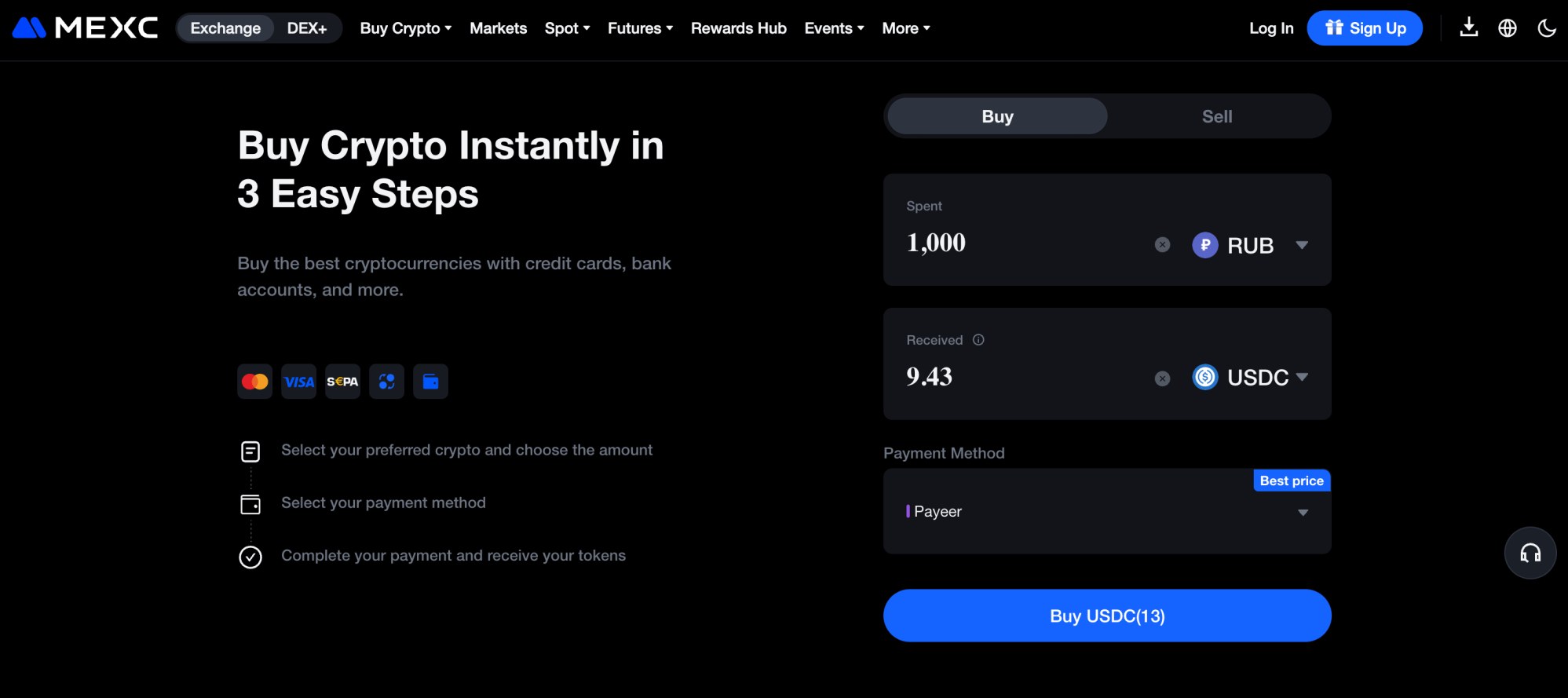Clear the Spent amount field
Viewport: 1568px width, 698px height.
(1162, 245)
